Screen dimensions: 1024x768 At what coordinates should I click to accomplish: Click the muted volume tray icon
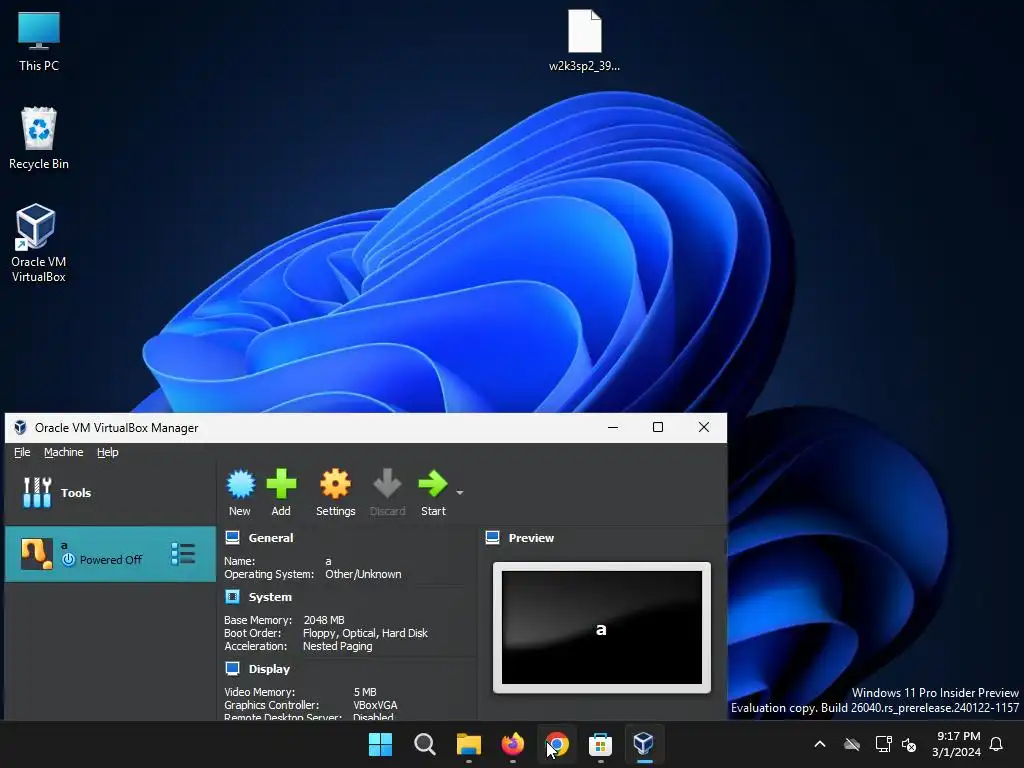908,744
